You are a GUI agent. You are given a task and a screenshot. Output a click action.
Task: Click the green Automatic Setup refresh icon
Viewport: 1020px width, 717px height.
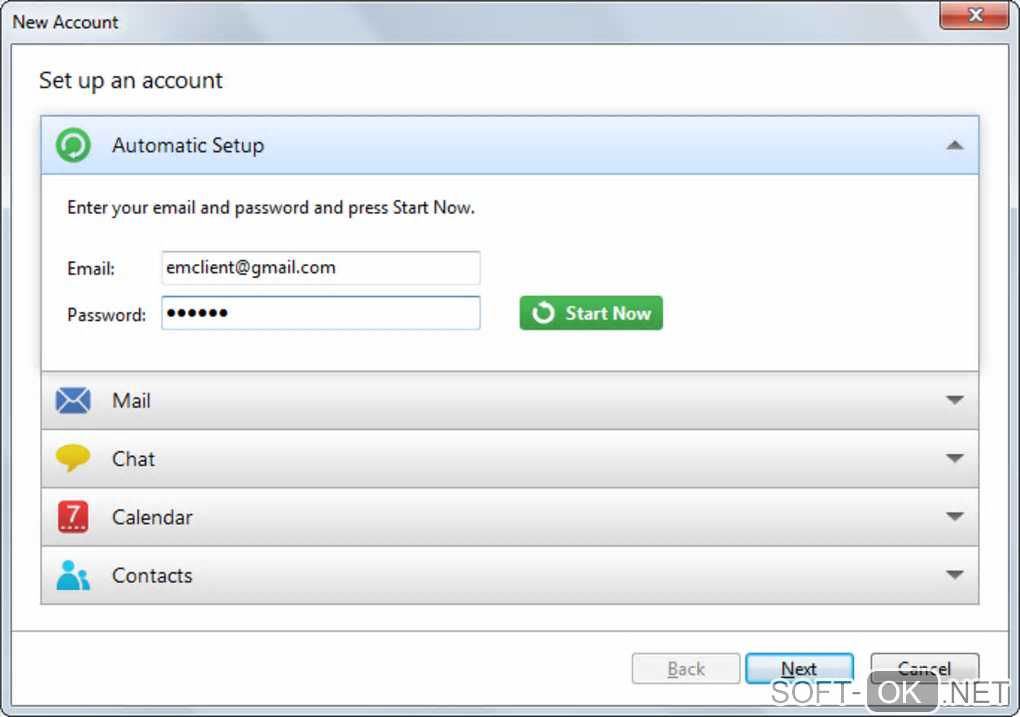tap(73, 145)
